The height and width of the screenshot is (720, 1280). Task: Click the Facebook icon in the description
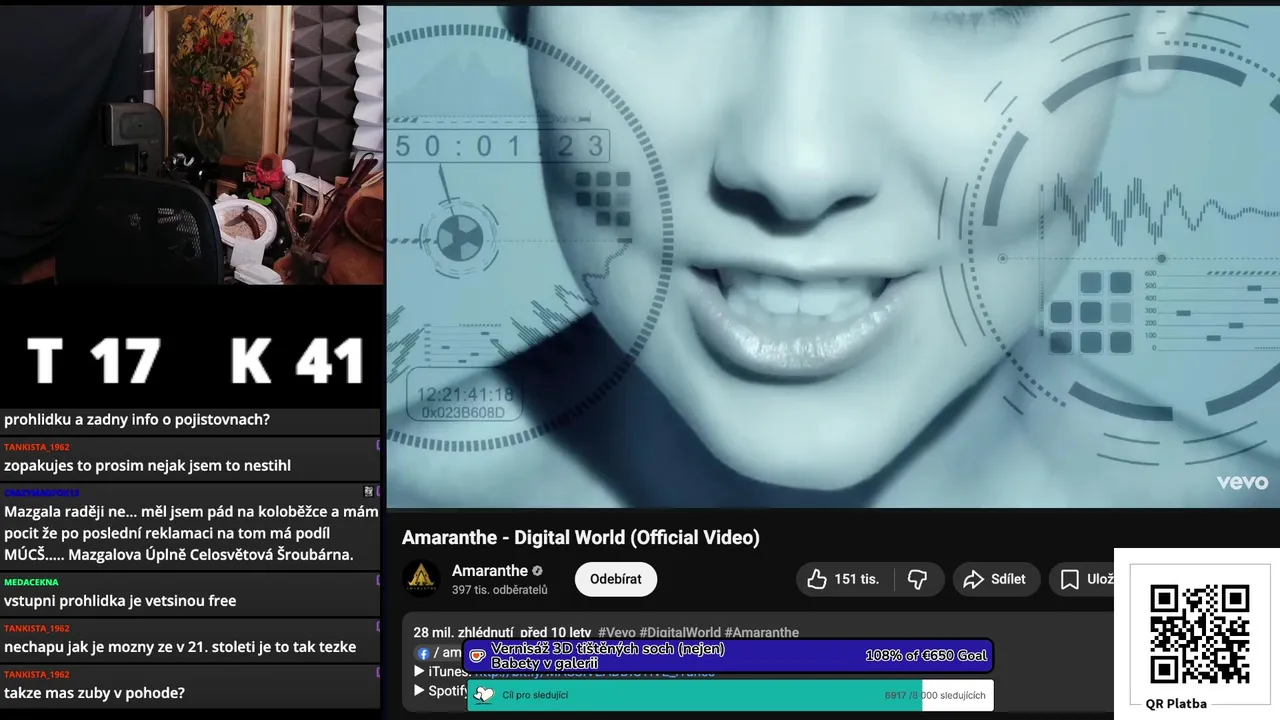pyautogui.click(x=423, y=653)
